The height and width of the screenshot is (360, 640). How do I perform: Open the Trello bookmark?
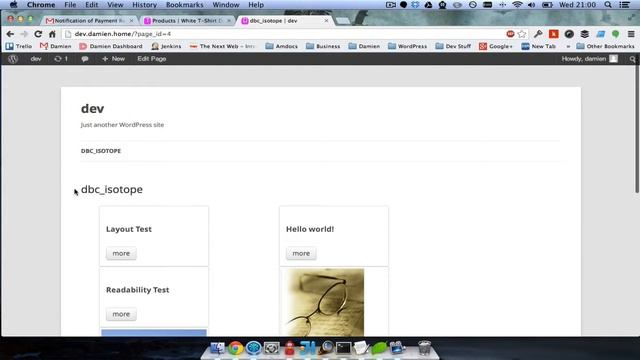click(19, 46)
